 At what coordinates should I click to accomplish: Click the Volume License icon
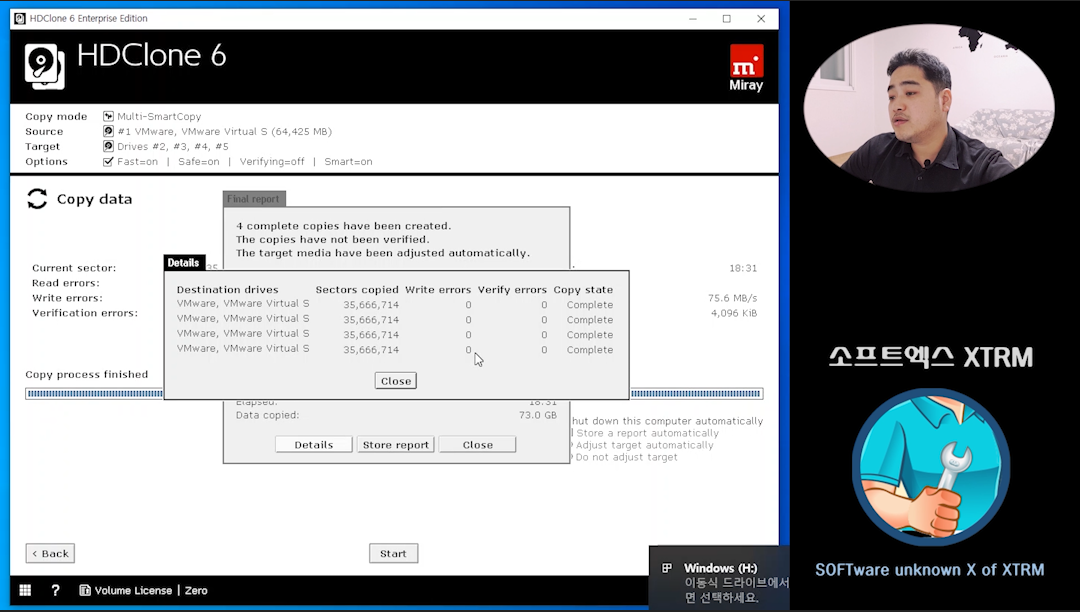85,590
